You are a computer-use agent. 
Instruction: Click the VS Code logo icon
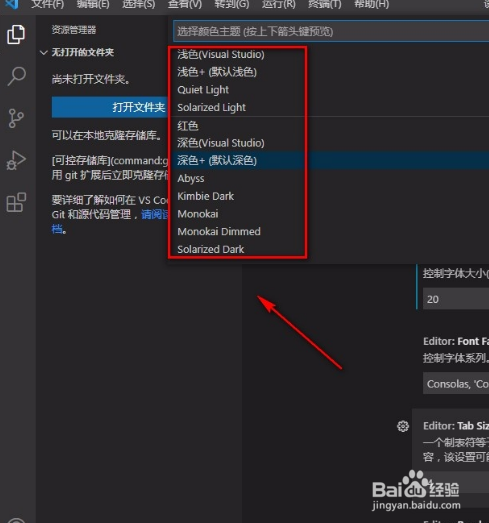pos(12,4)
